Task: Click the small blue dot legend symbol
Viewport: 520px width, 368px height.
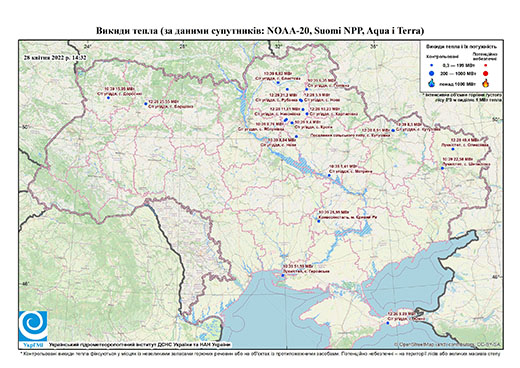Action: point(432,65)
